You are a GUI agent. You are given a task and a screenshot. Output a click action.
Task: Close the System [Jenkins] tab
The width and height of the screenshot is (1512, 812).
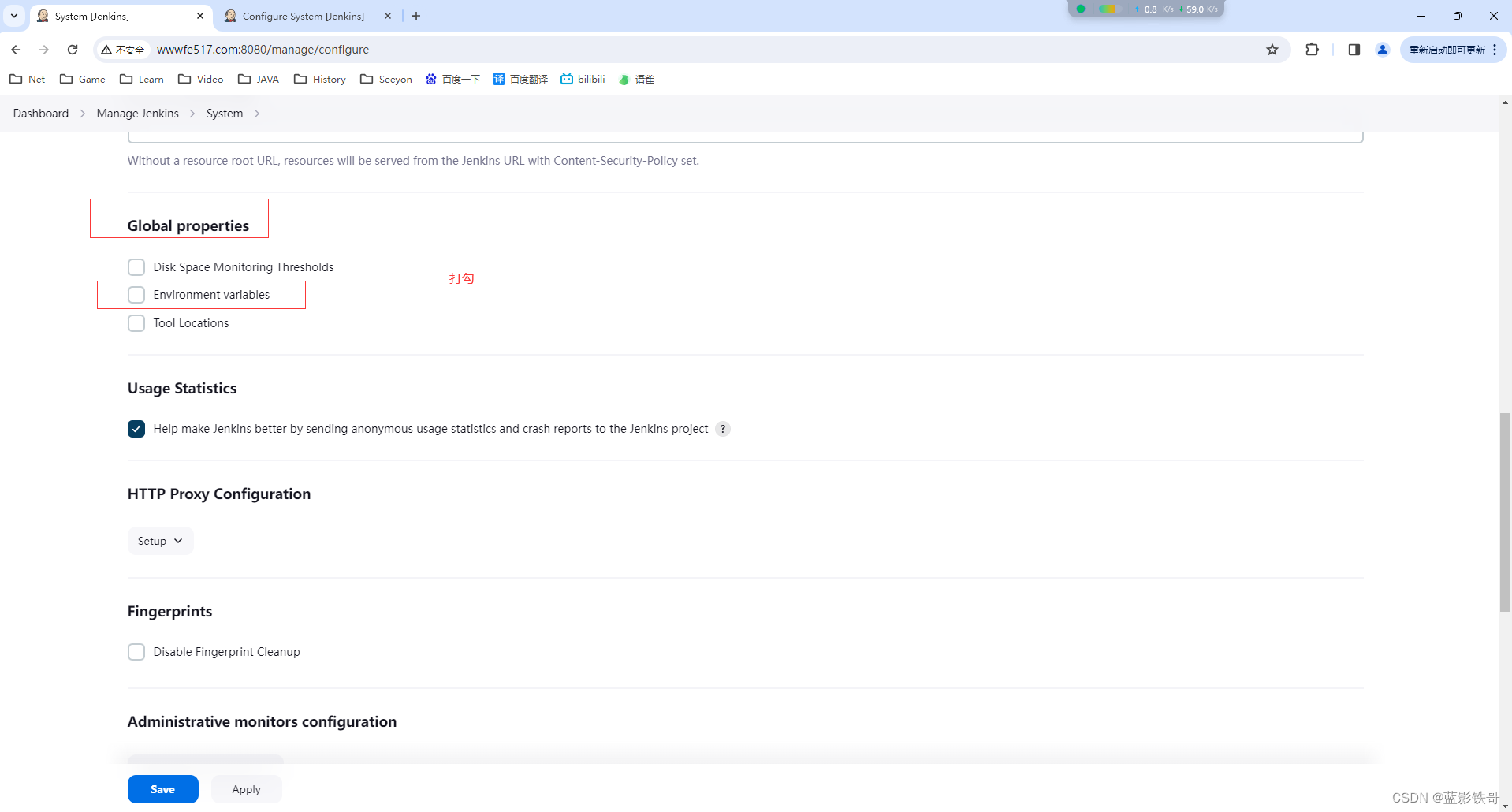click(200, 16)
